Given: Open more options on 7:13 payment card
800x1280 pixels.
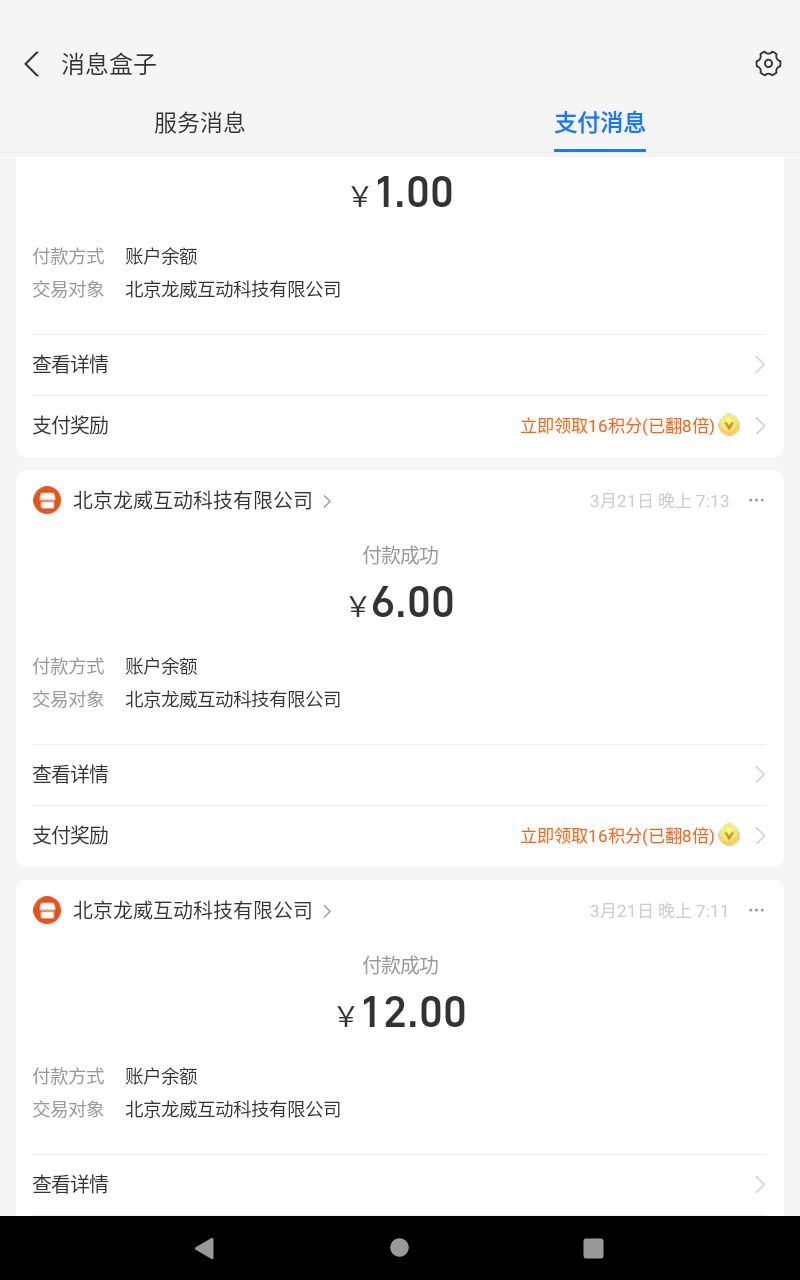Looking at the screenshot, I should [756, 500].
